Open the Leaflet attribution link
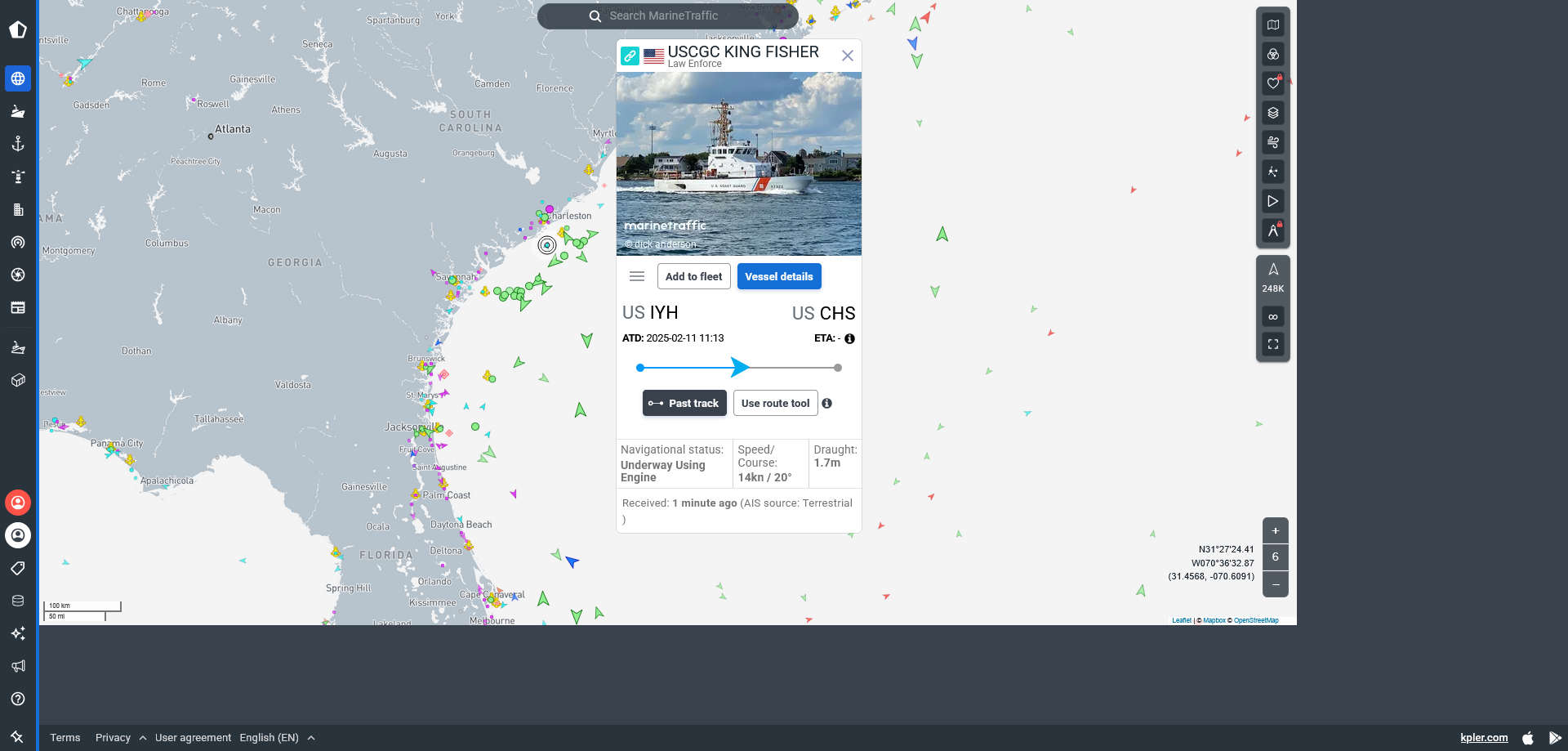 1182,620
